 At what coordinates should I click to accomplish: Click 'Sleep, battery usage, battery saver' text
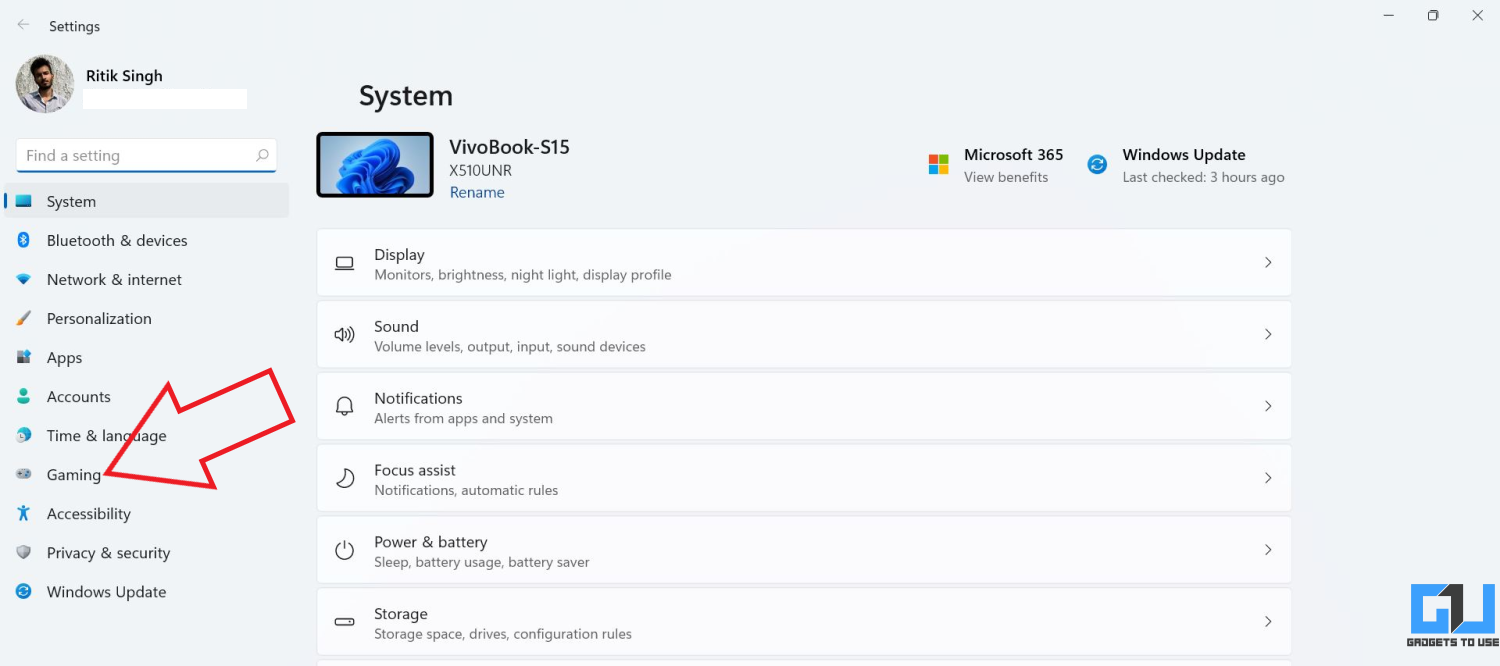point(482,562)
